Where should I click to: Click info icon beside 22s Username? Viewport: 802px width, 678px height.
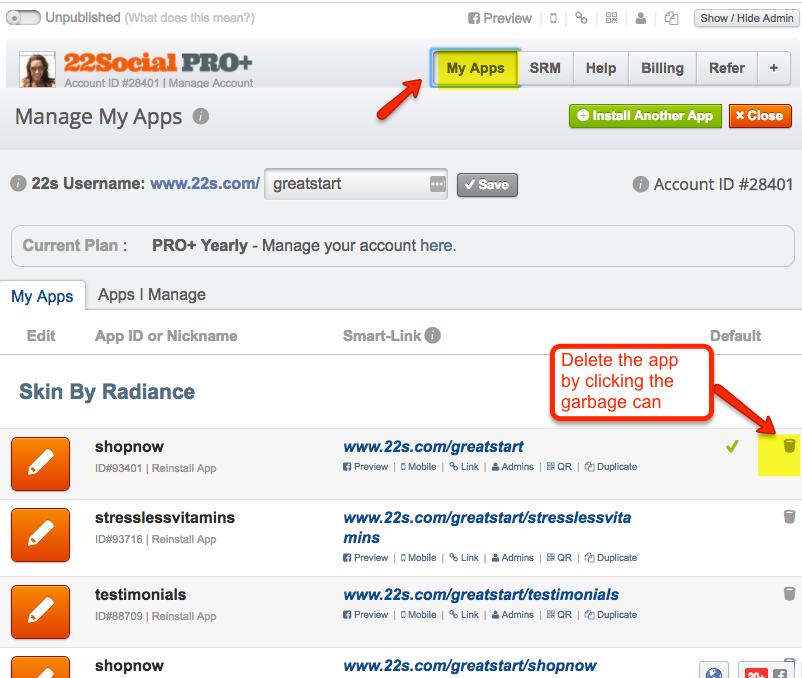(18, 183)
